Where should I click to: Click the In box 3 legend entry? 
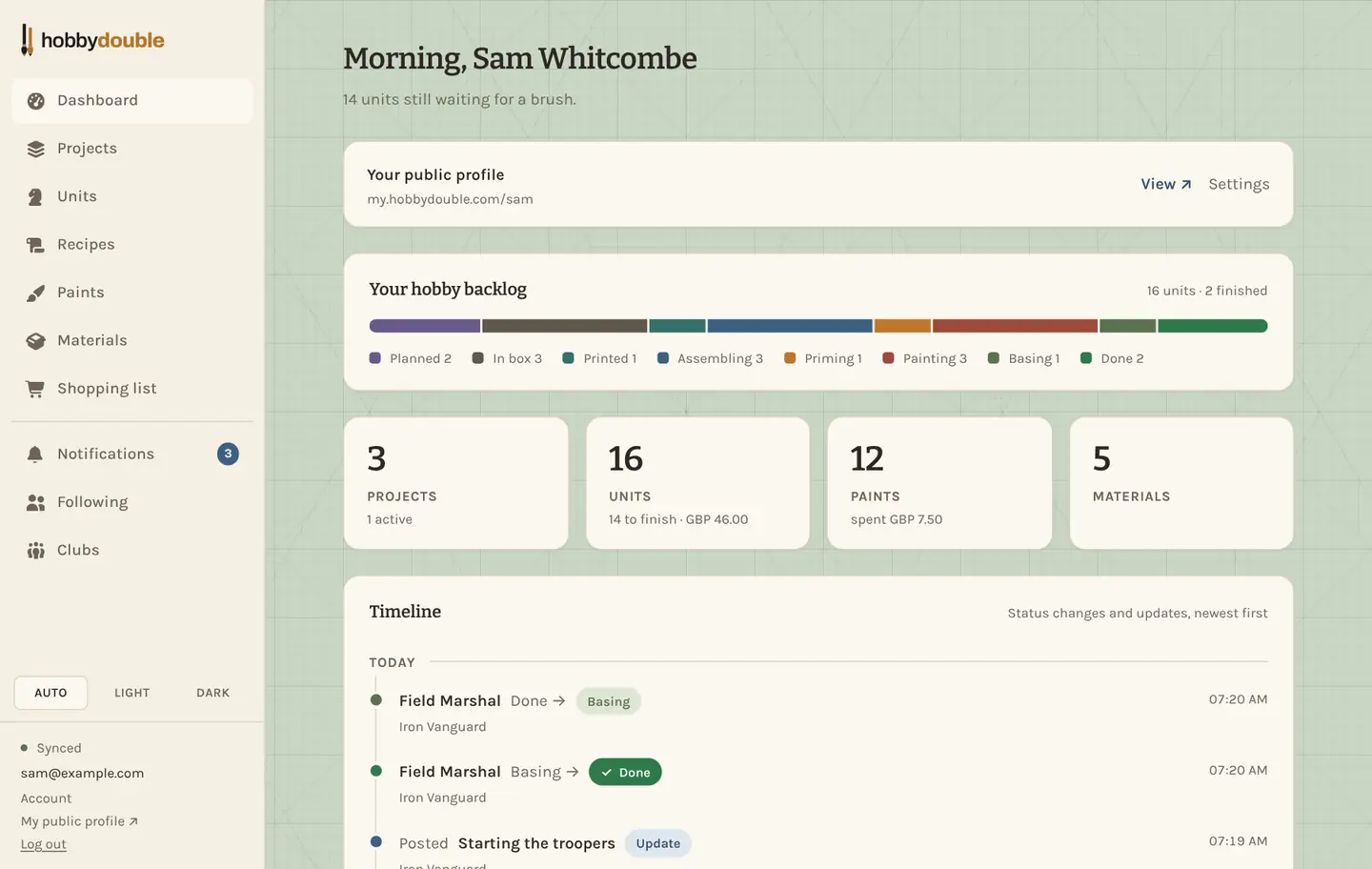click(x=507, y=358)
